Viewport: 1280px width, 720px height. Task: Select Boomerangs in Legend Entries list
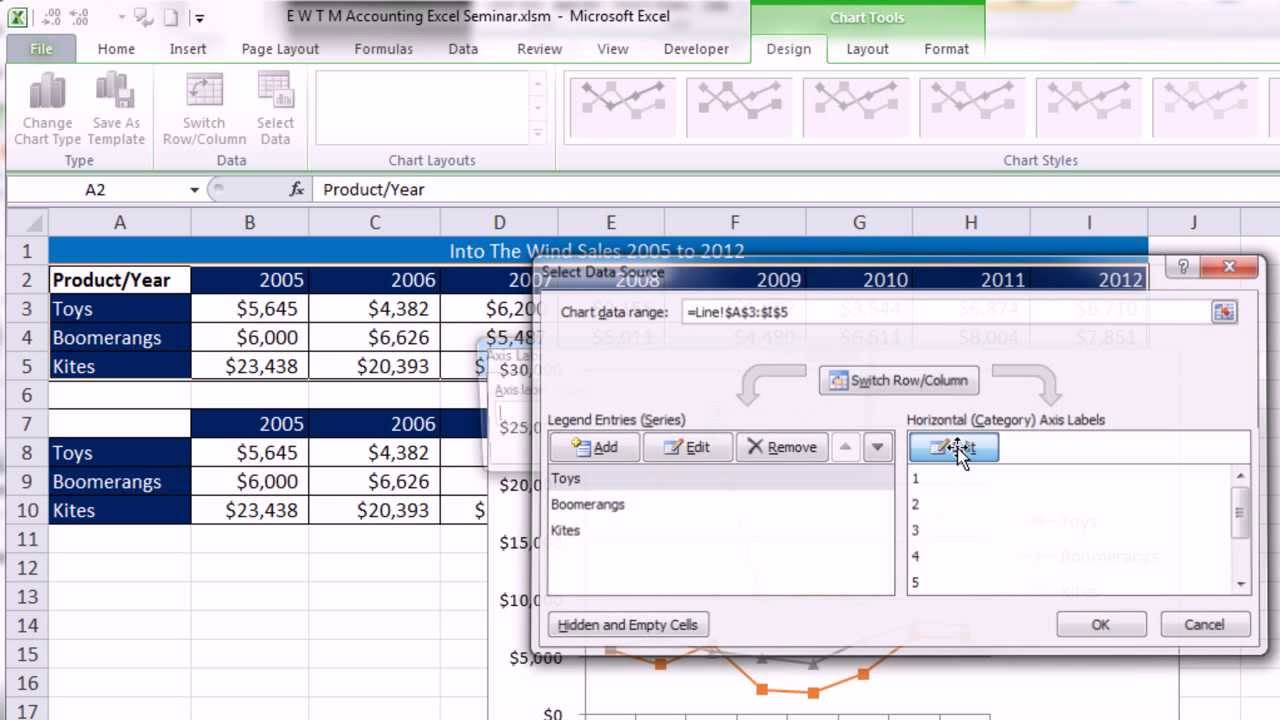[x=720, y=504]
